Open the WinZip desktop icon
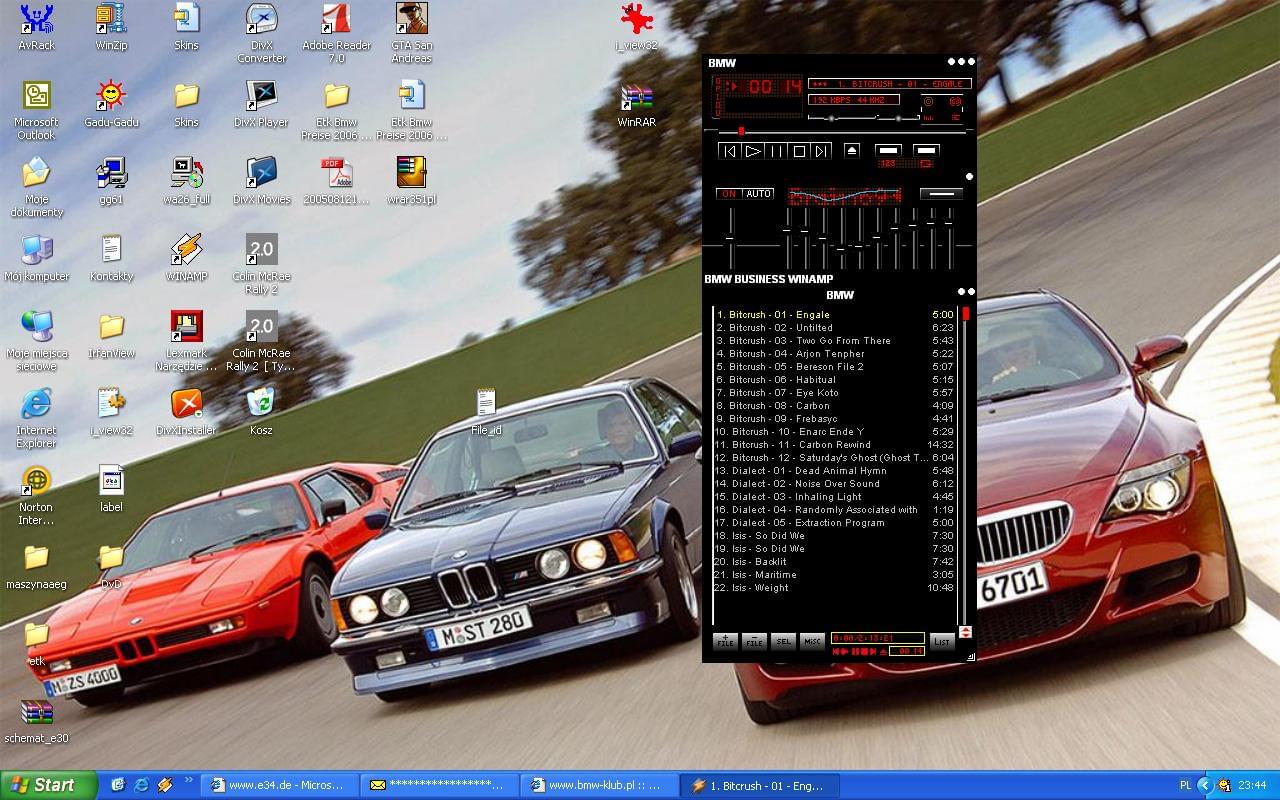 [111, 27]
